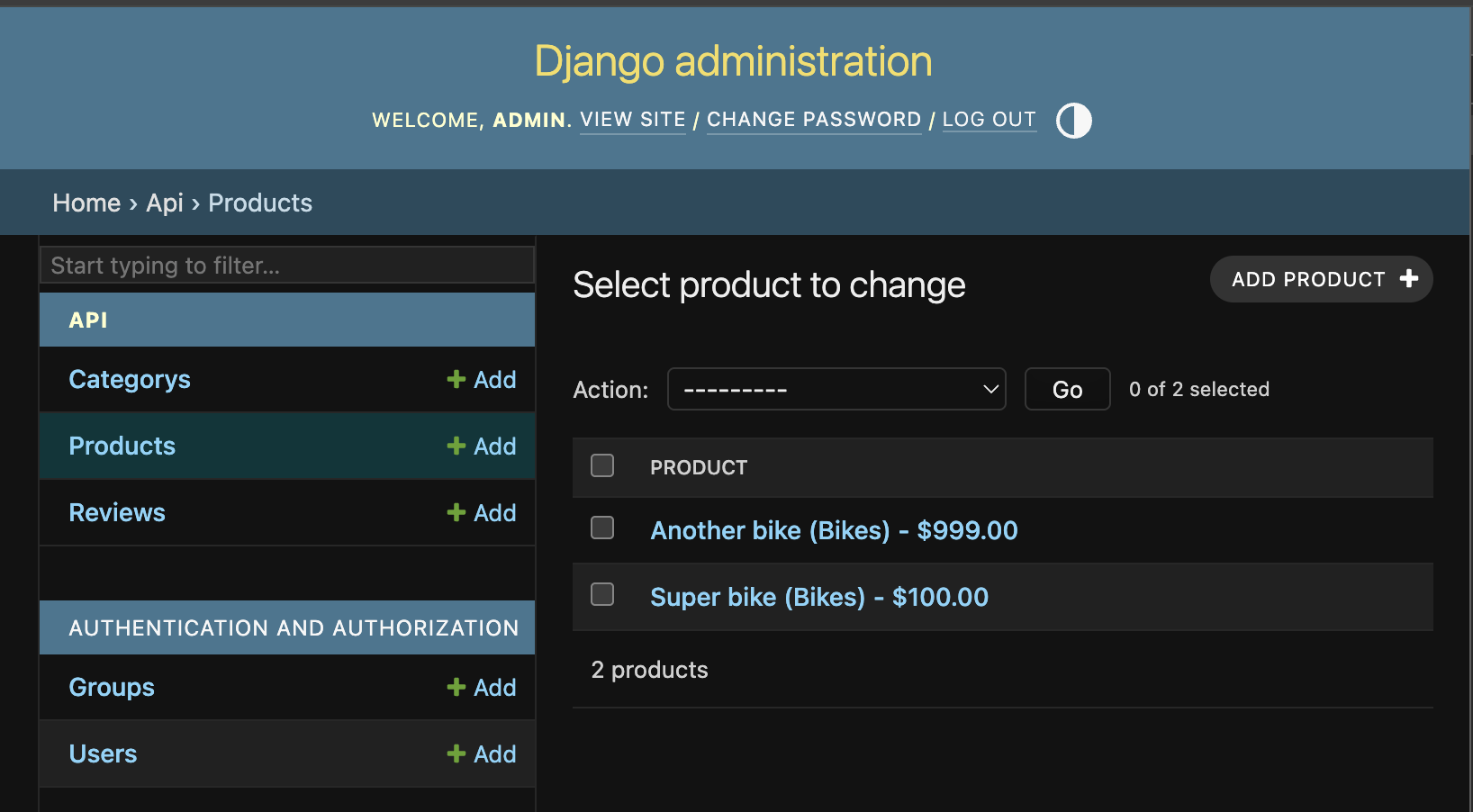Open the Super bike (Bikes) product

pos(818,596)
